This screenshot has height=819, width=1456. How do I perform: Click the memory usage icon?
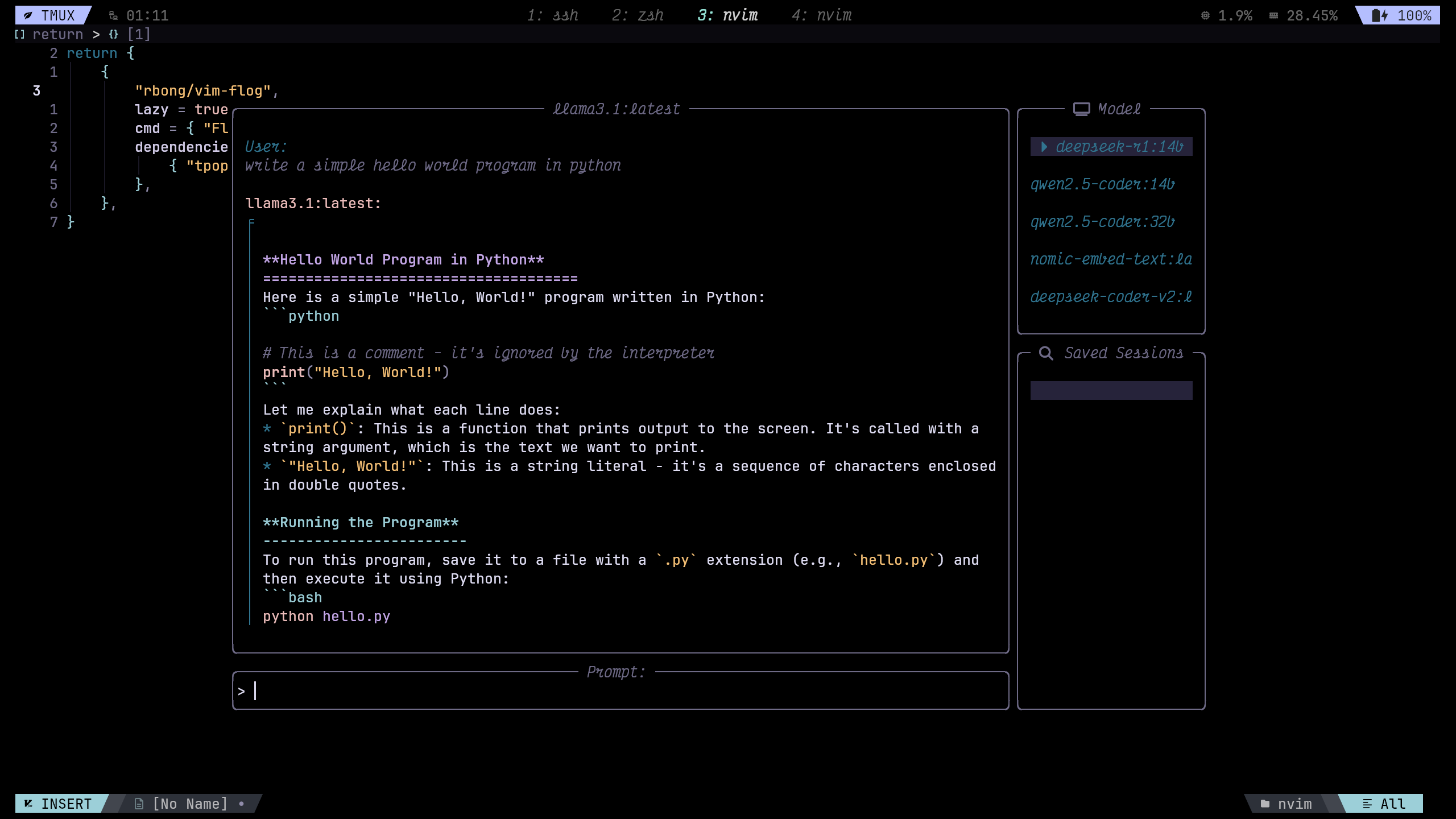[1273, 15]
